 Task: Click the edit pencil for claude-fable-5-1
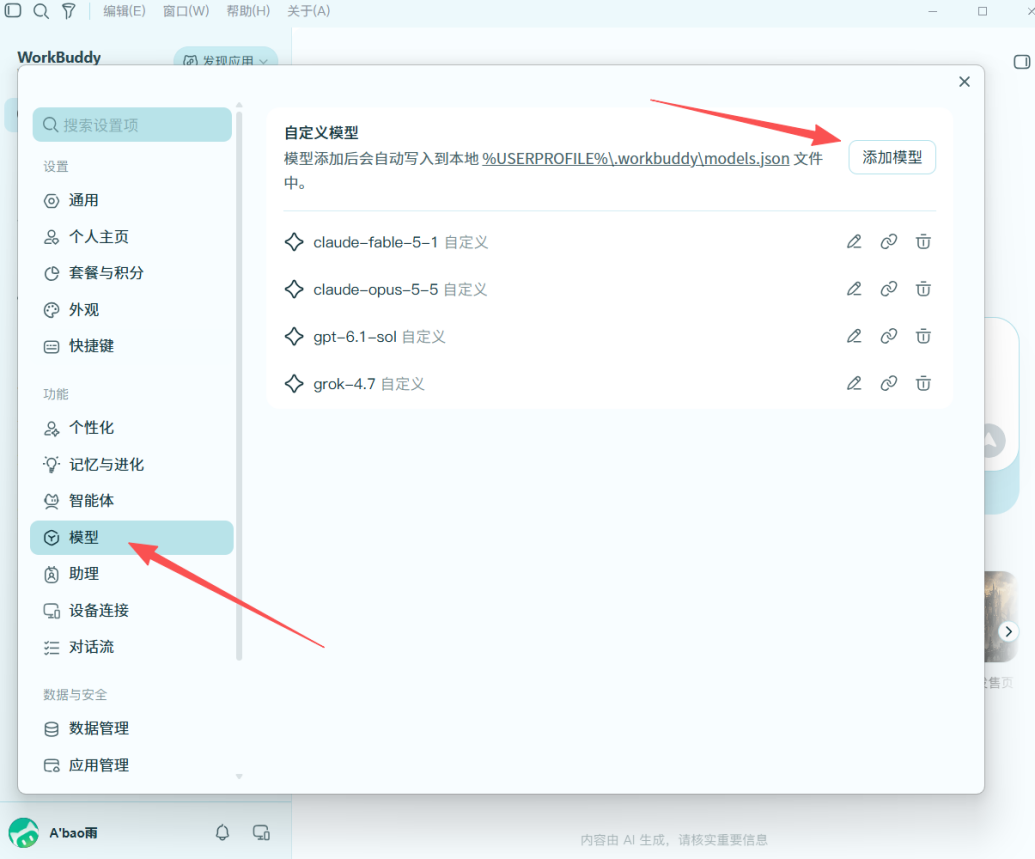click(x=854, y=242)
